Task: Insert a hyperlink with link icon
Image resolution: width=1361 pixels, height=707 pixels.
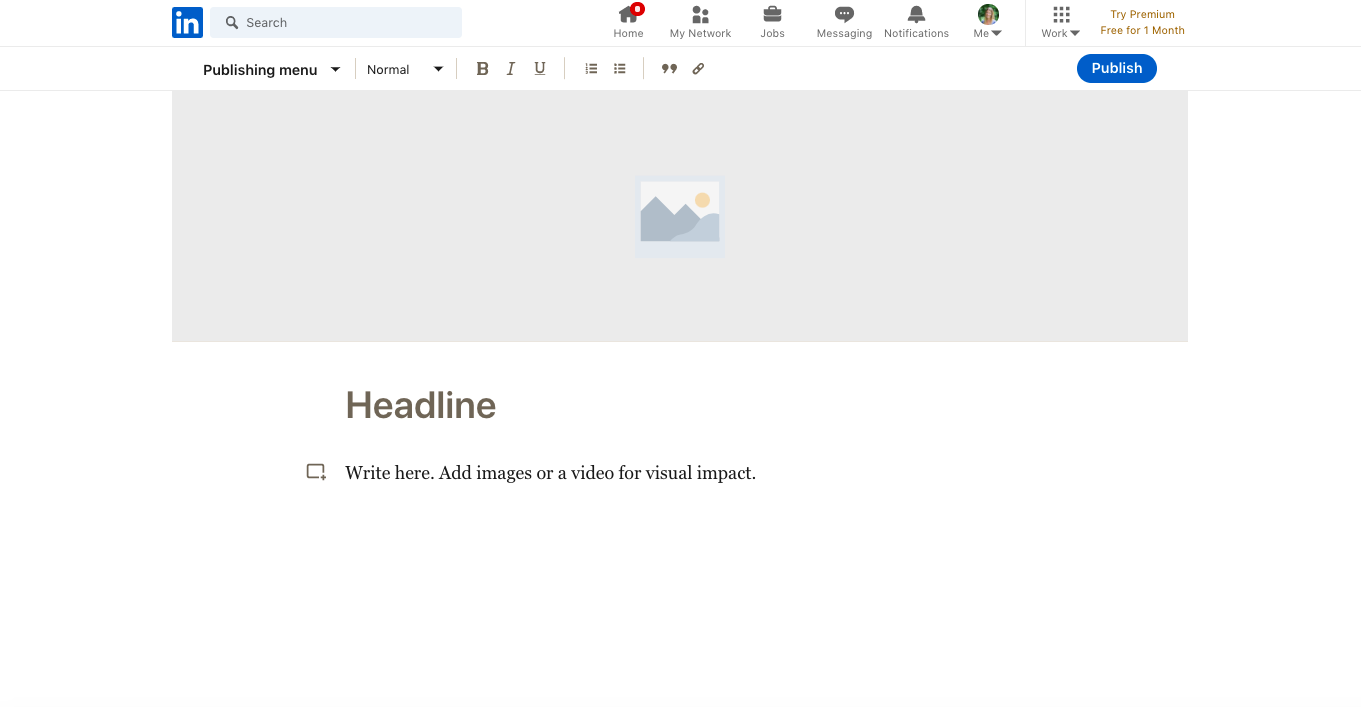Action: 698,69
